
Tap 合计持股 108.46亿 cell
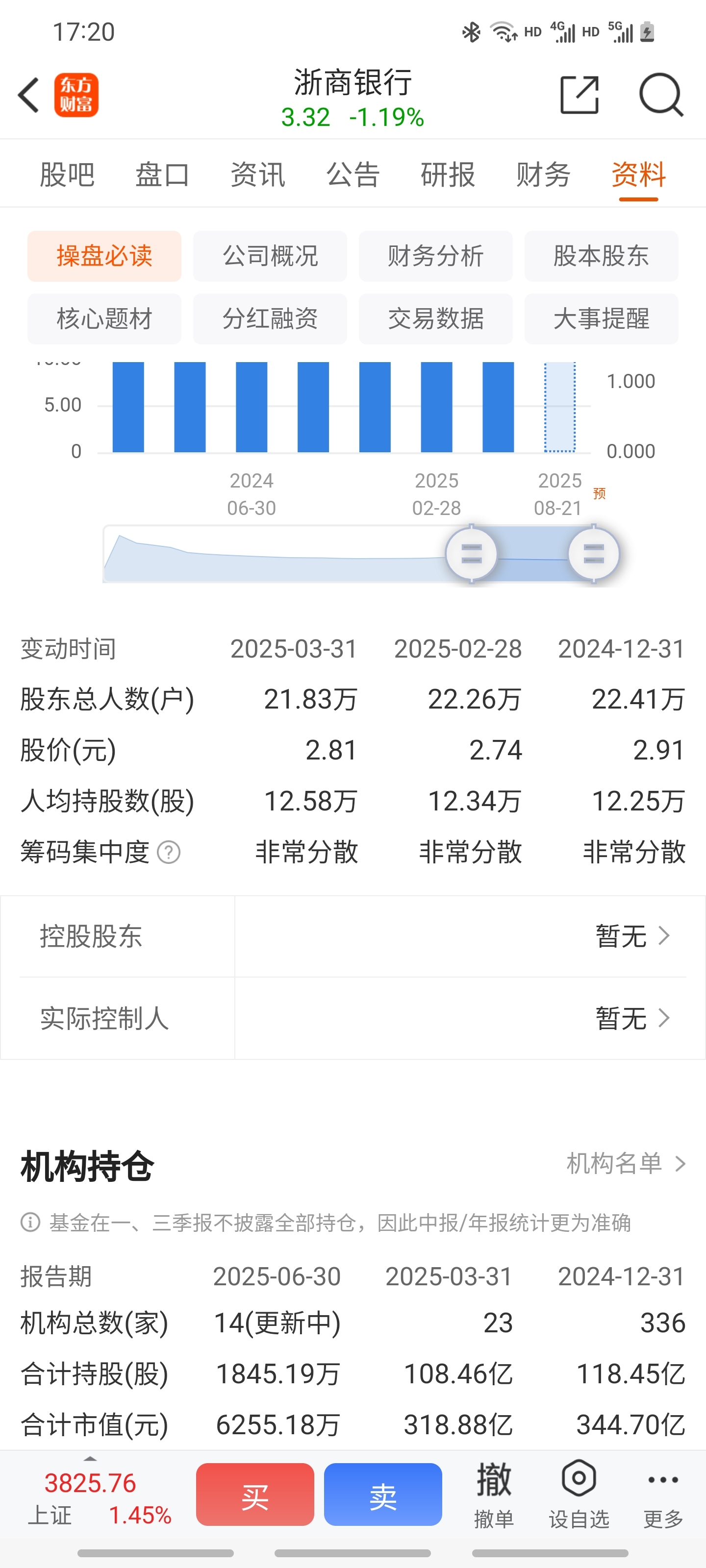tap(459, 1374)
